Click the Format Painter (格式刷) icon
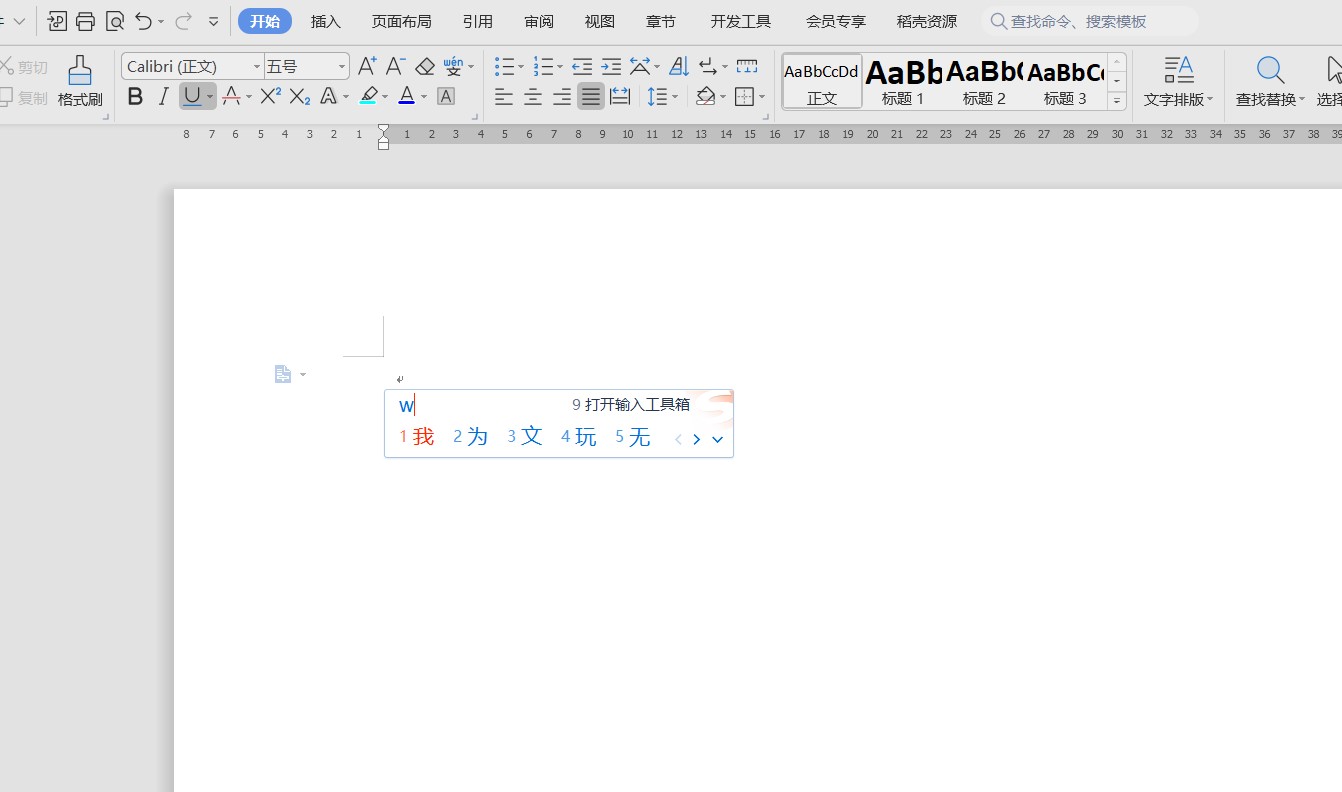The height and width of the screenshot is (792, 1342). click(80, 81)
